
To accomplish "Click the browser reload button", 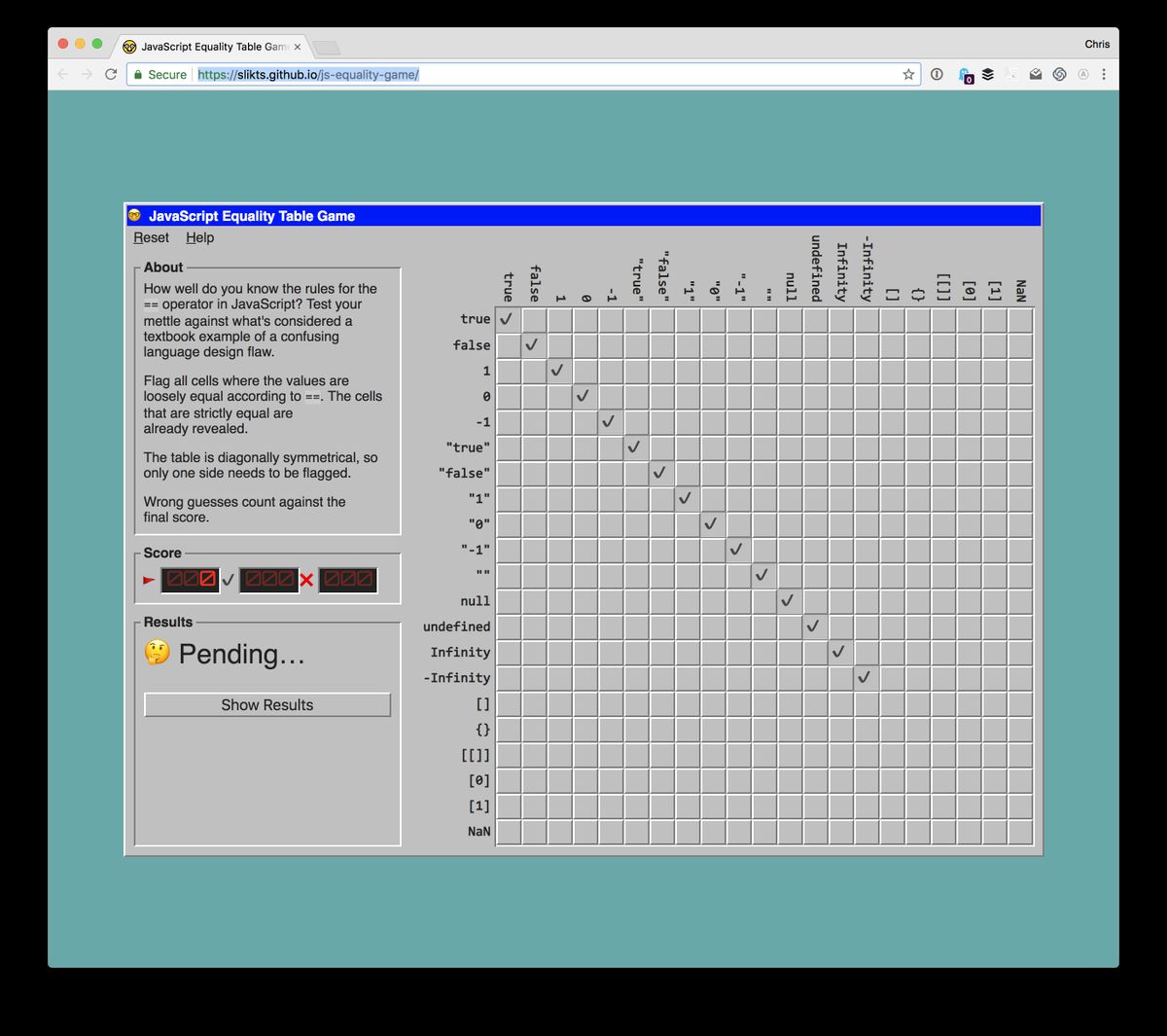I will coord(111,75).
